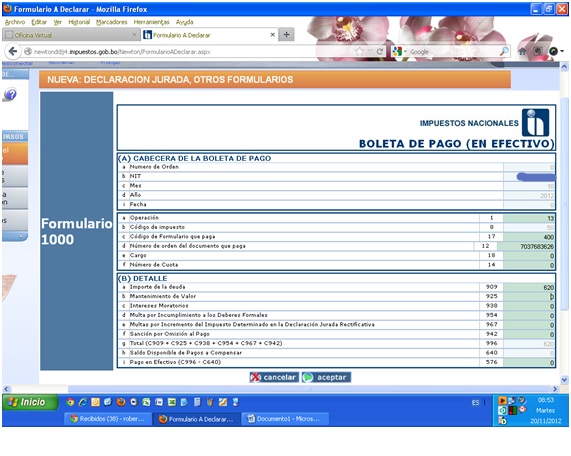Click the Multa por Incumplimiento field

click(x=529, y=316)
